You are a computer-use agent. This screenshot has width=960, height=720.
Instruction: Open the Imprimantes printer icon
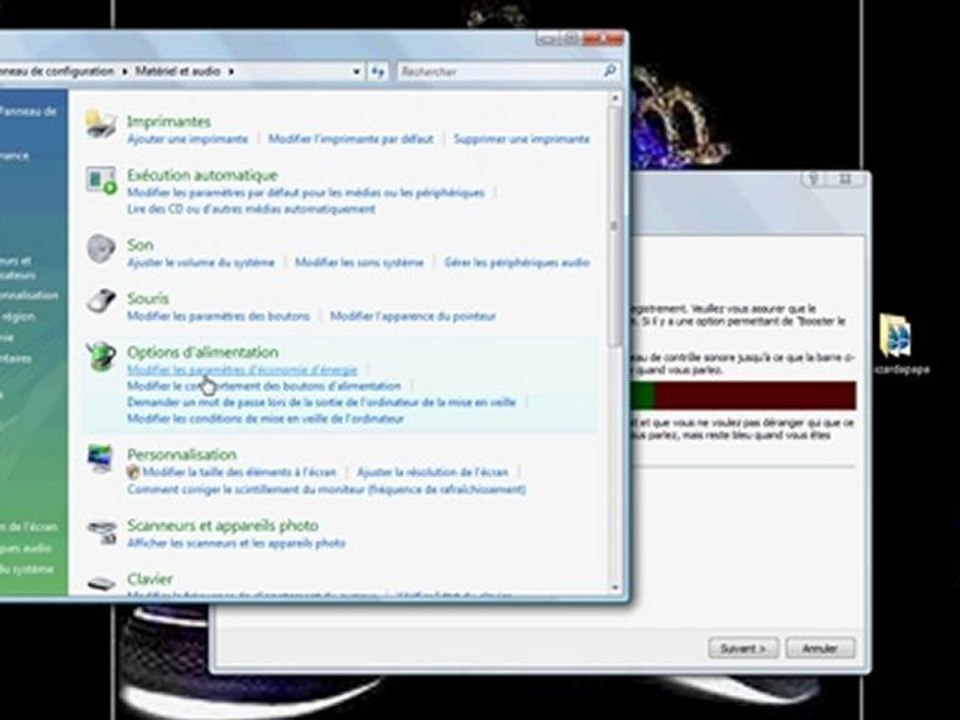click(x=100, y=124)
